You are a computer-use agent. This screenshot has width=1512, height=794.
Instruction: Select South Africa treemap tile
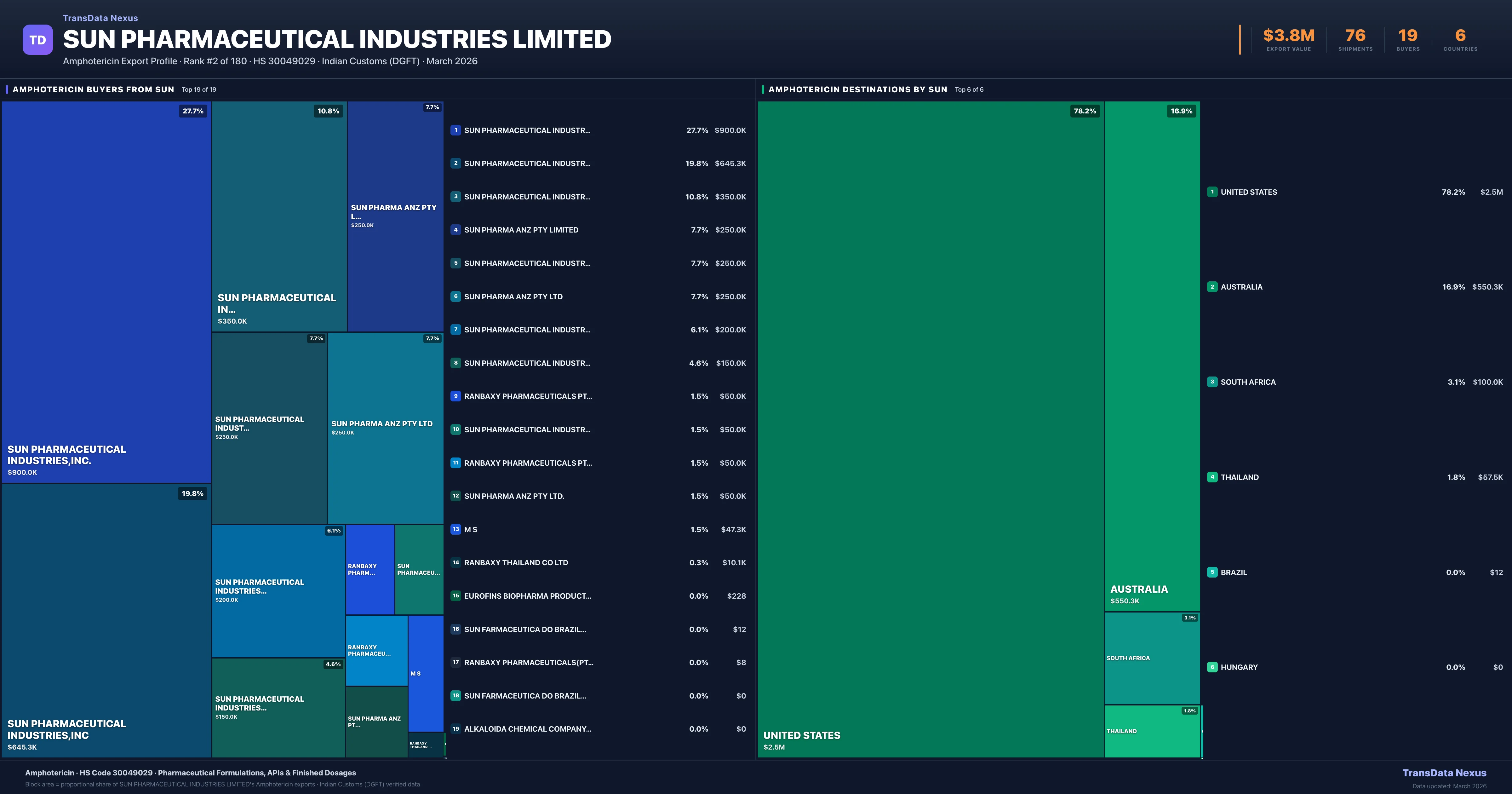[x=1152, y=658]
